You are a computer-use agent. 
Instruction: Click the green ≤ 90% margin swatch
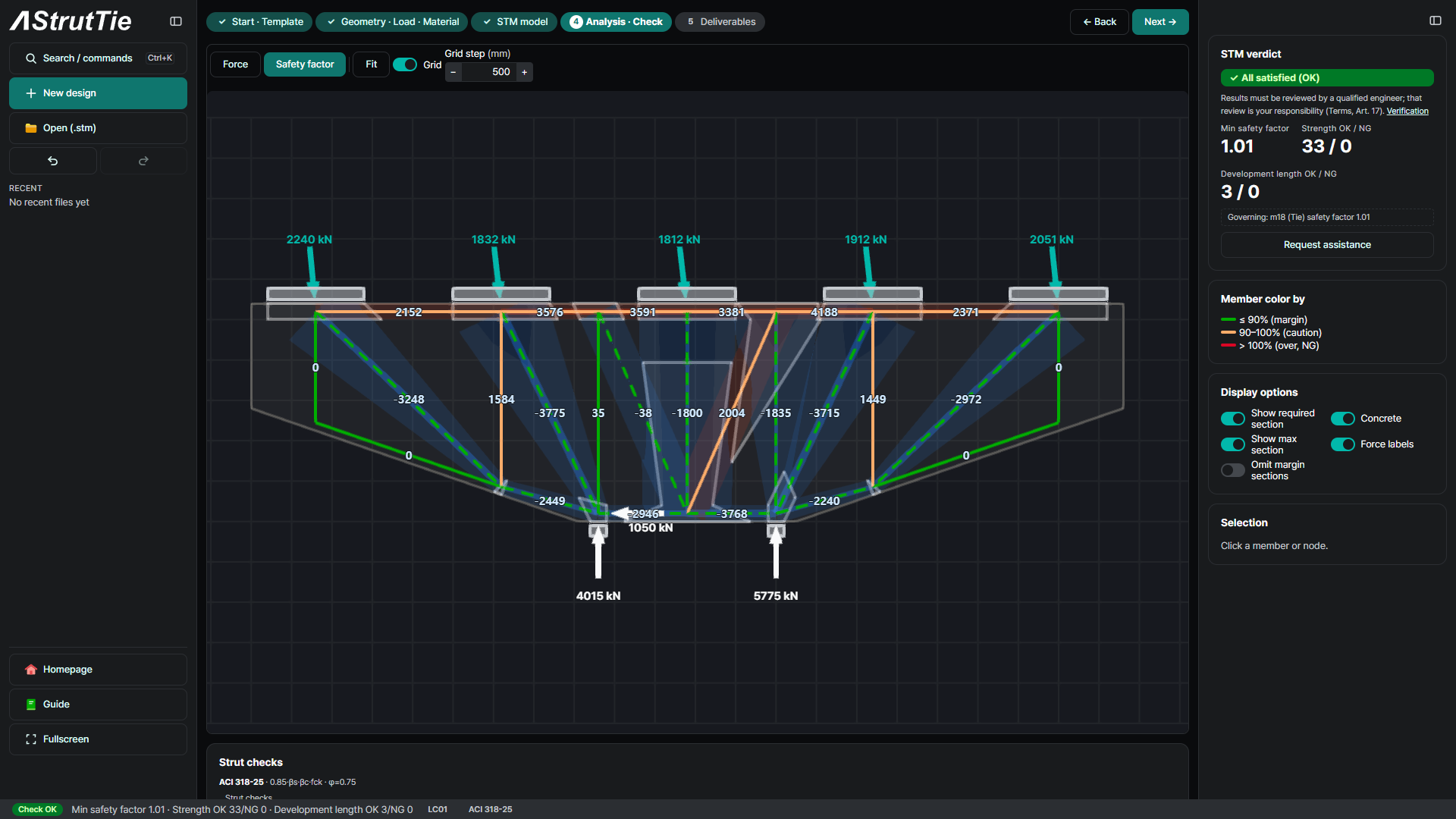click(x=1228, y=320)
